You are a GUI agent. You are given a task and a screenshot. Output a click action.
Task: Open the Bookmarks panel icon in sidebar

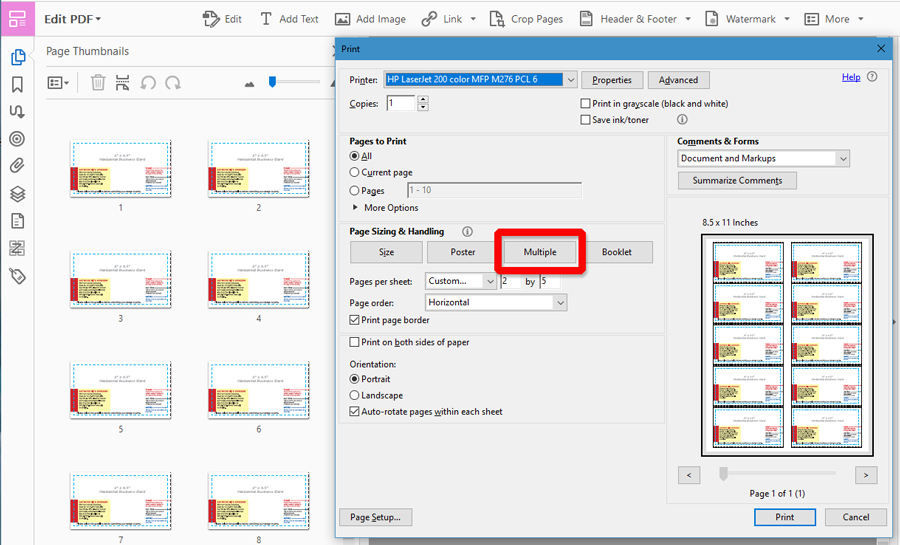click(17, 84)
